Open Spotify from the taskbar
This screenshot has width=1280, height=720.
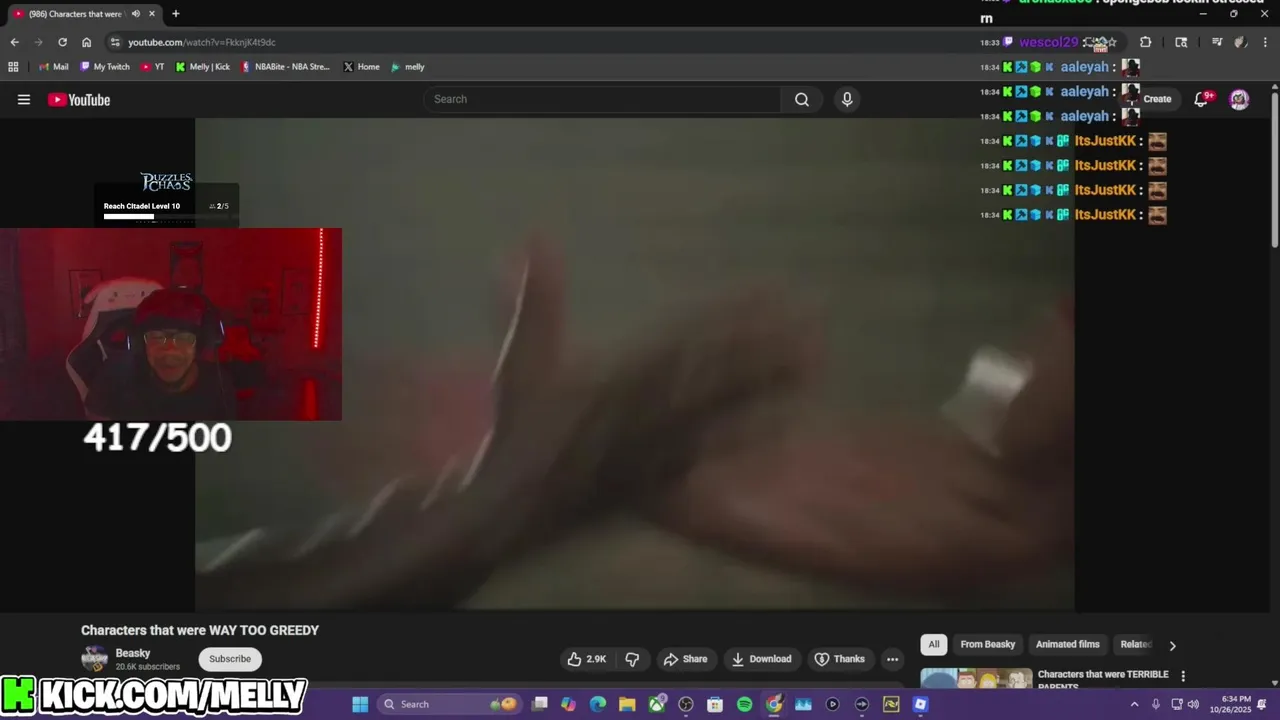[744, 704]
